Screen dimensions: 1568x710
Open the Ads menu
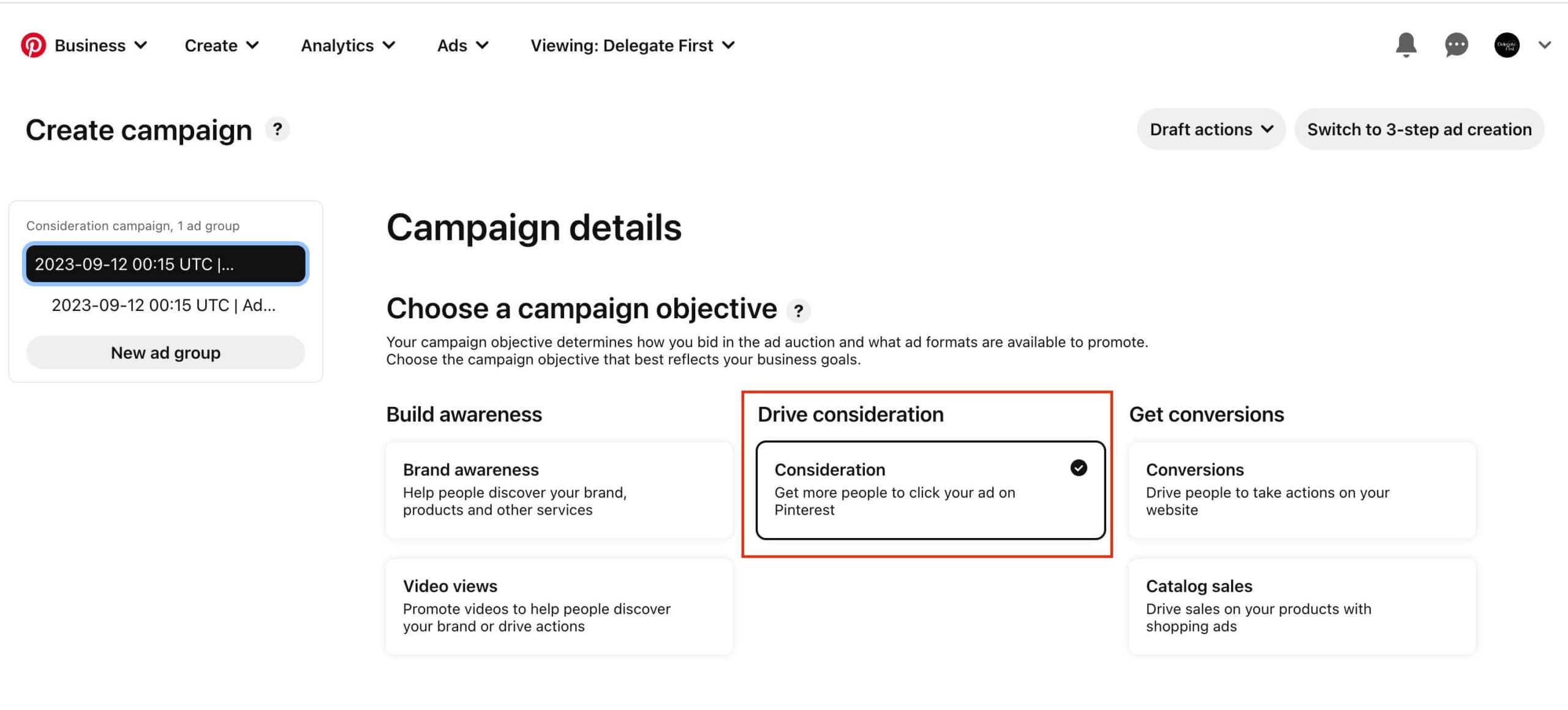click(462, 45)
